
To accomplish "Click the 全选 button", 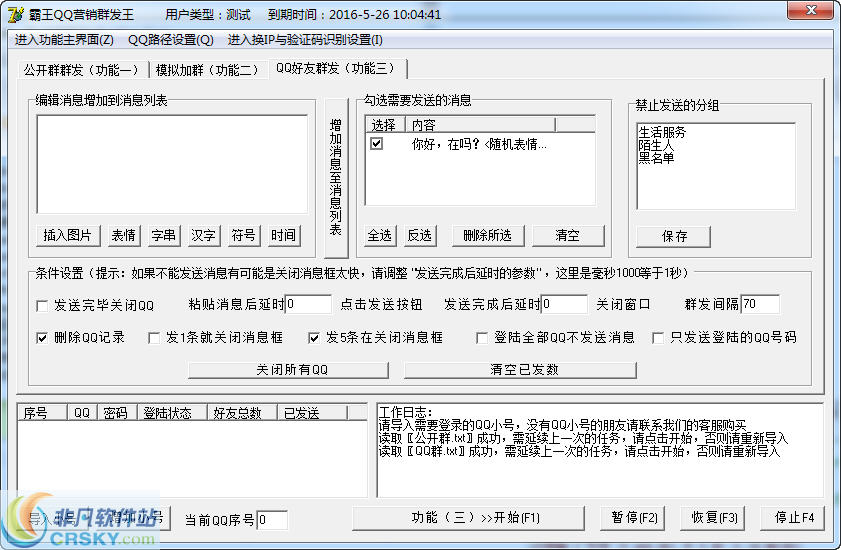I will coord(380,236).
